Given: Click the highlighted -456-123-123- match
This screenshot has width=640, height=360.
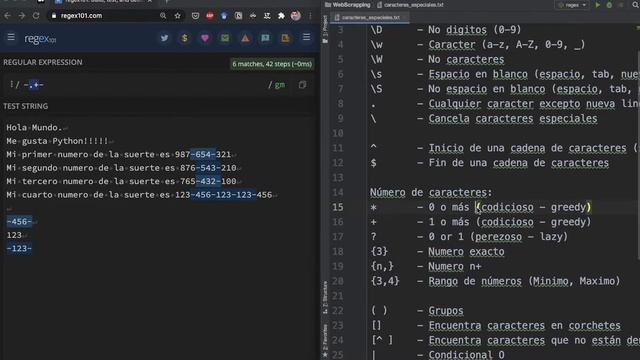Looking at the screenshot, I should pos(224,195).
